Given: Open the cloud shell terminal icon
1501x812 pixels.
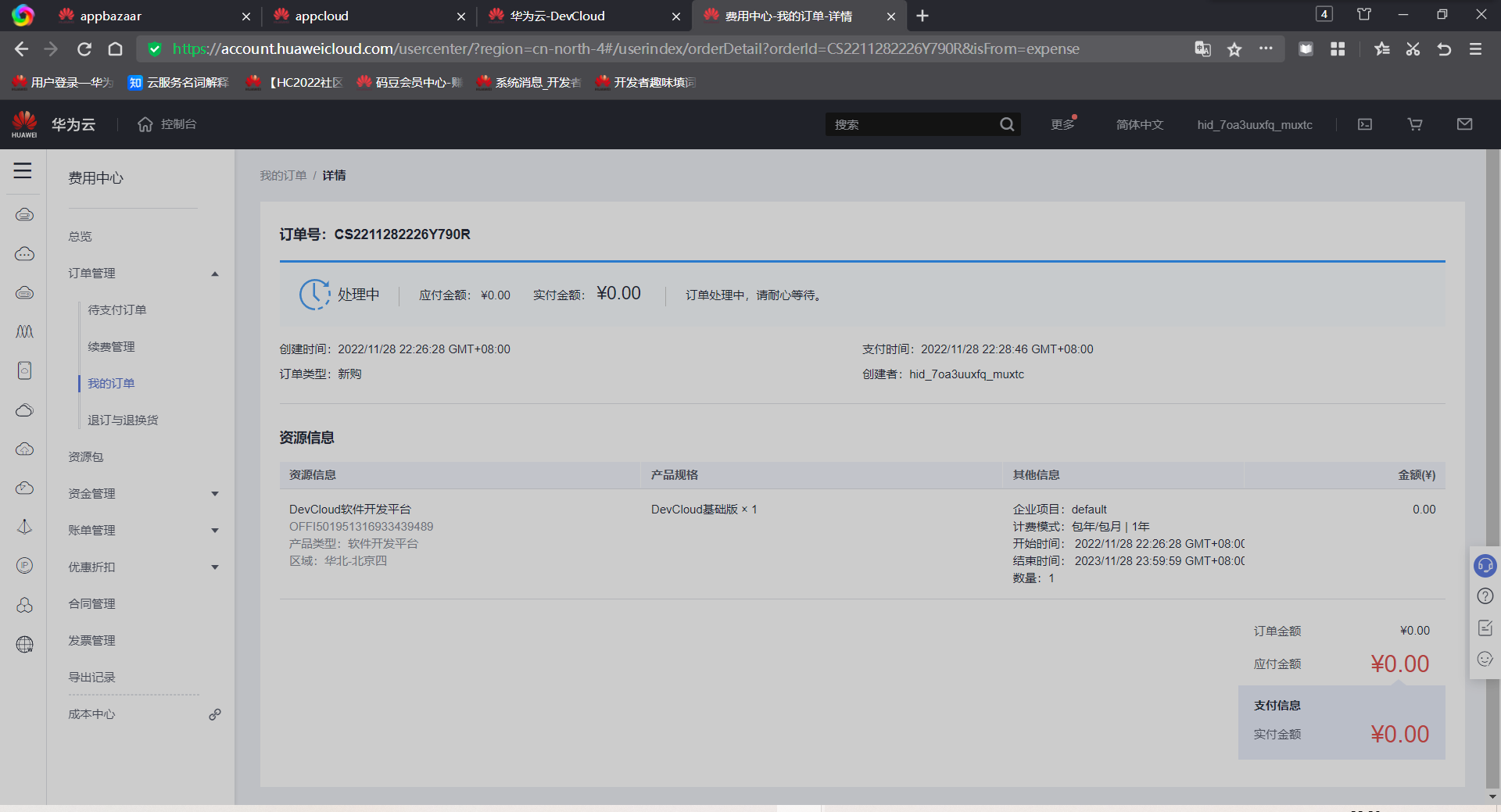Looking at the screenshot, I should [x=1365, y=124].
